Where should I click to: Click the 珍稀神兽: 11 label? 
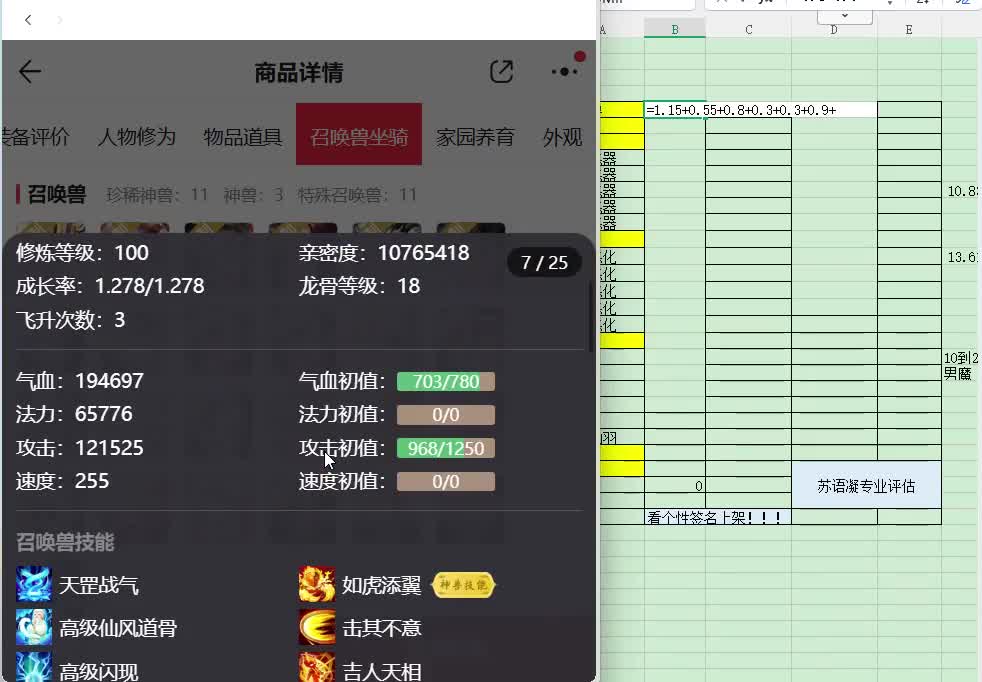click(157, 195)
